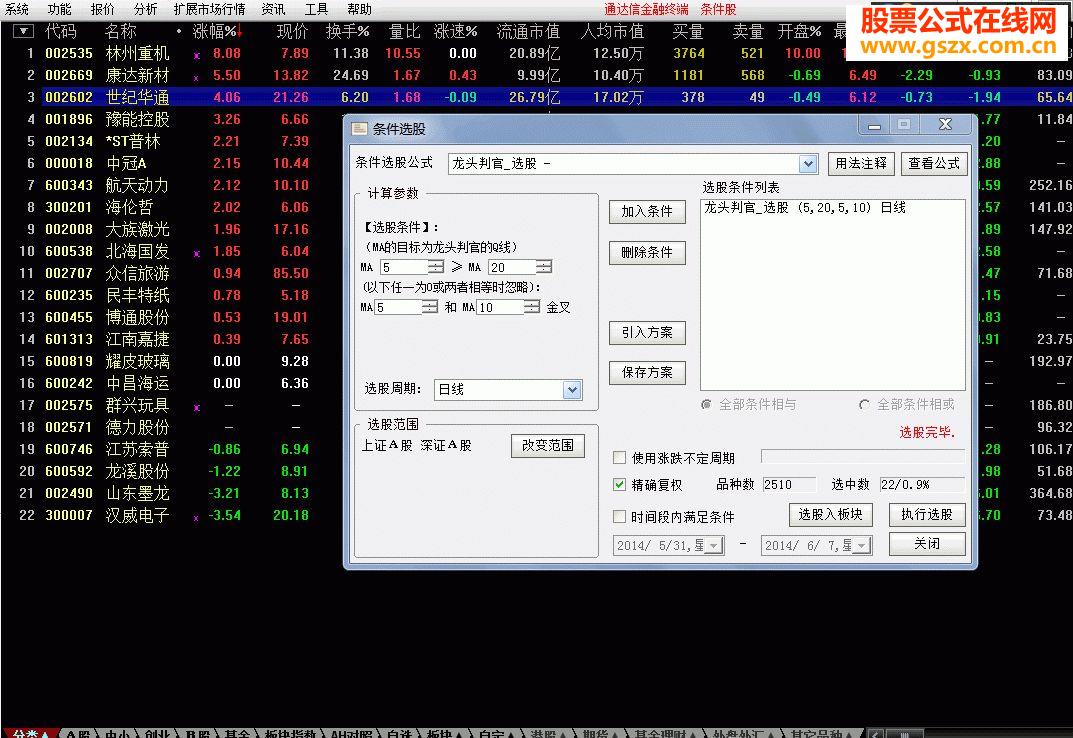Open the start date 2014/5/31 dropdown
This screenshot has height=738, width=1073.
pos(714,546)
